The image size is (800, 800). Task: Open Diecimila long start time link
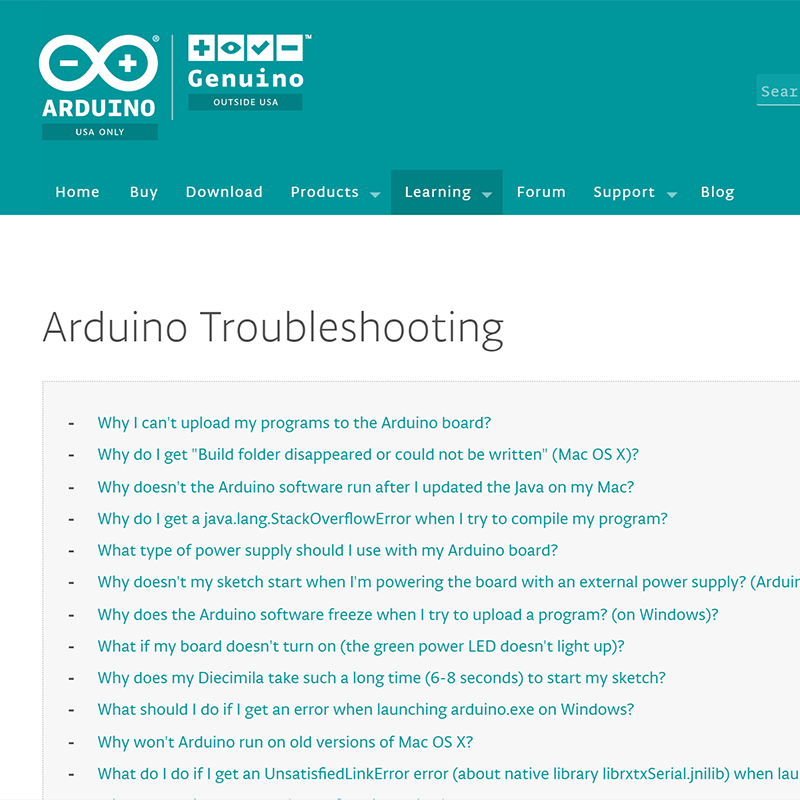pyautogui.click(x=382, y=678)
